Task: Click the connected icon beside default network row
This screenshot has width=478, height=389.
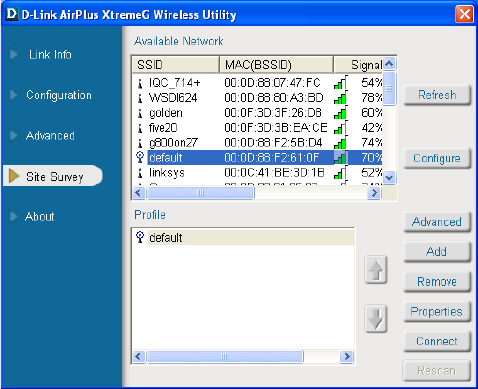Action: click(x=140, y=157)
